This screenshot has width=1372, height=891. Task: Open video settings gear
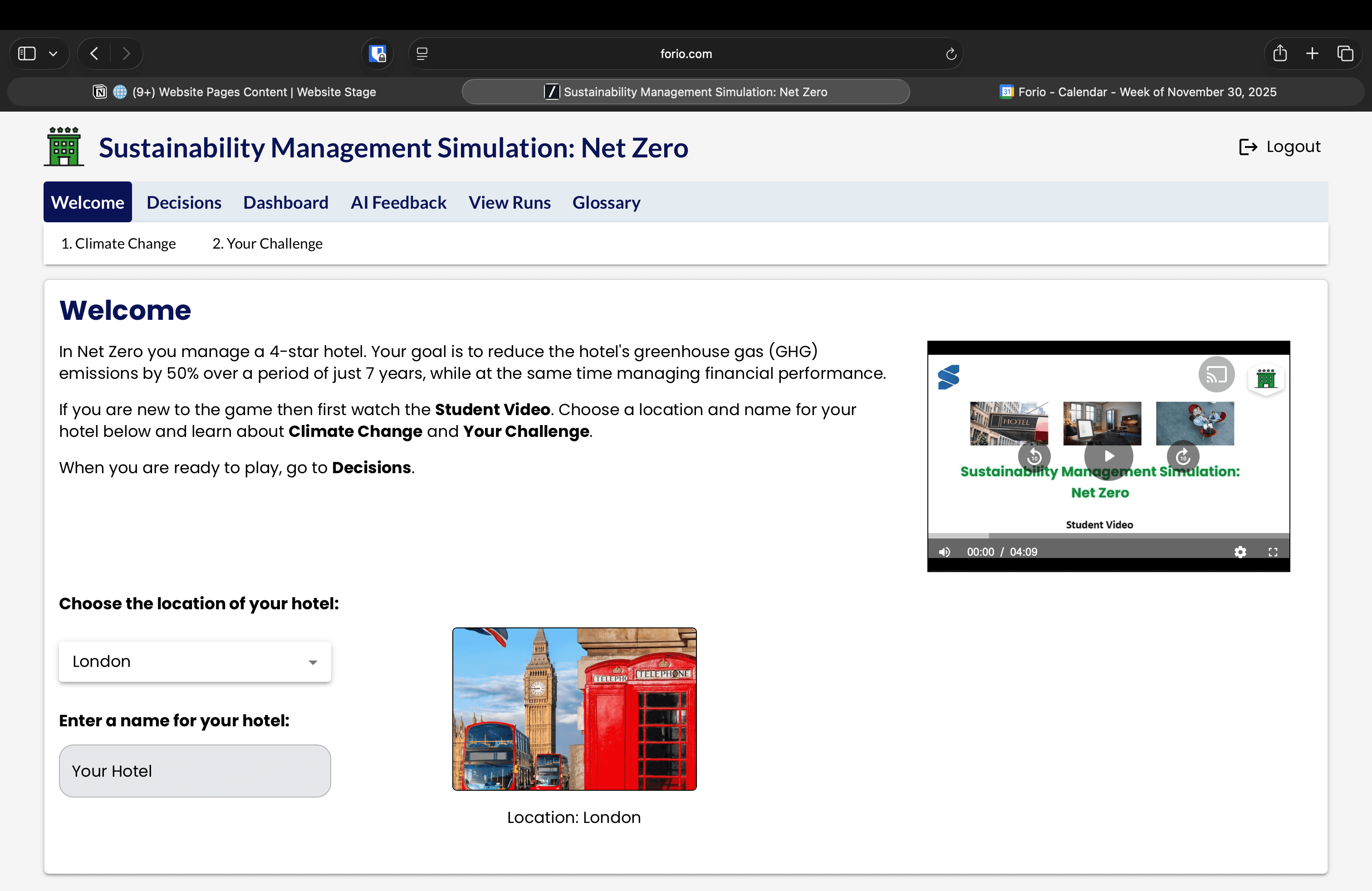[x=1240, y=552]
